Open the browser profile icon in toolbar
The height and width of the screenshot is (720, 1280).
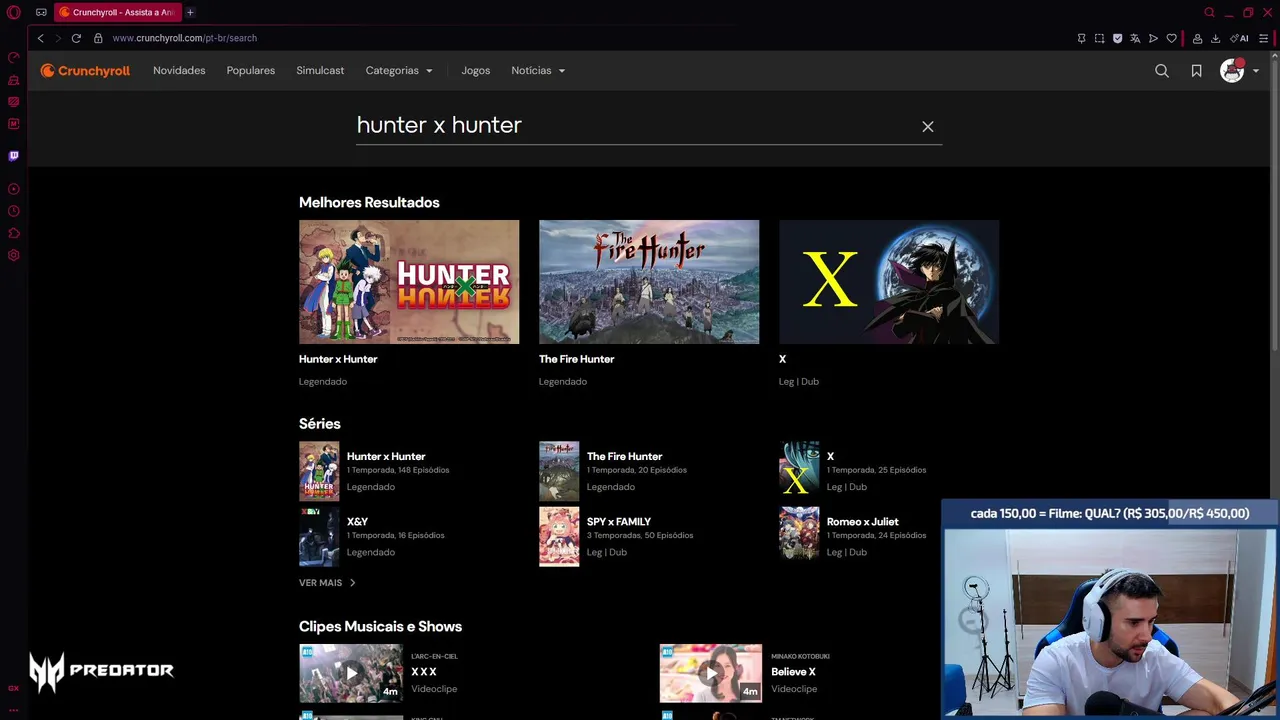[x=1198, y=38]
